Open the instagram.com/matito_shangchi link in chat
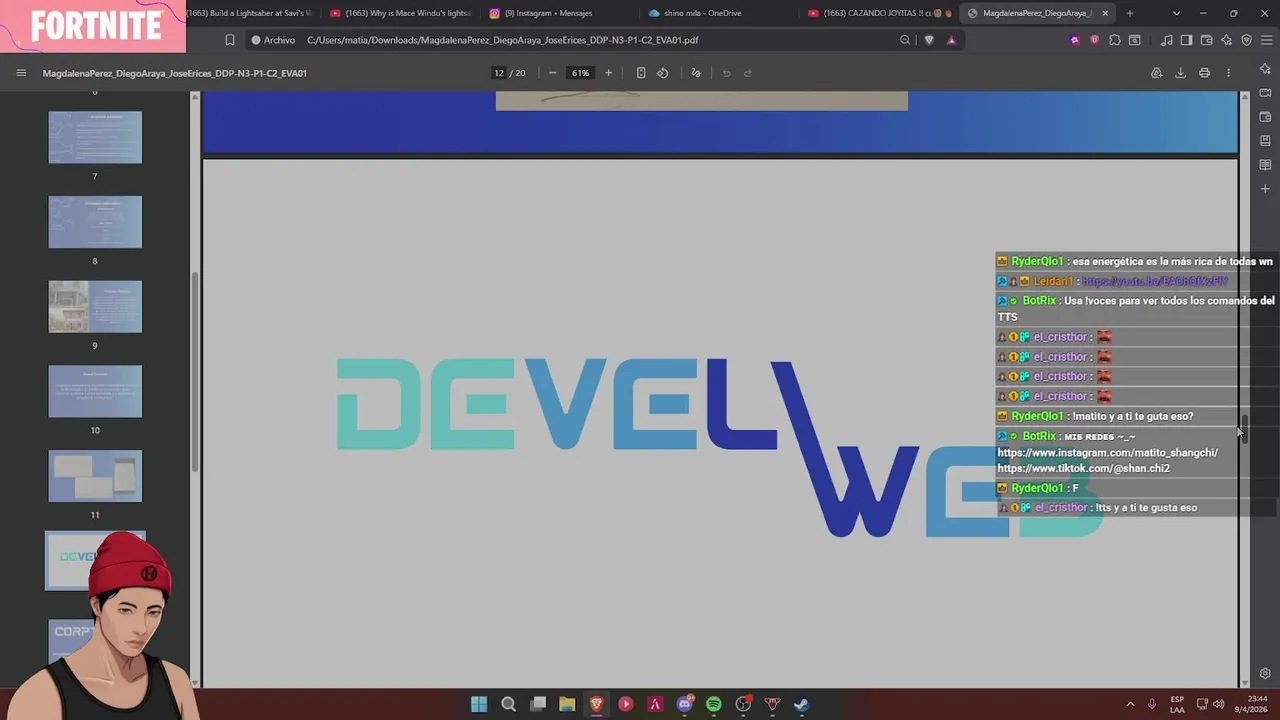Image resolution: width=1280 pixels, height=720 pixels. pos(1107,453)
